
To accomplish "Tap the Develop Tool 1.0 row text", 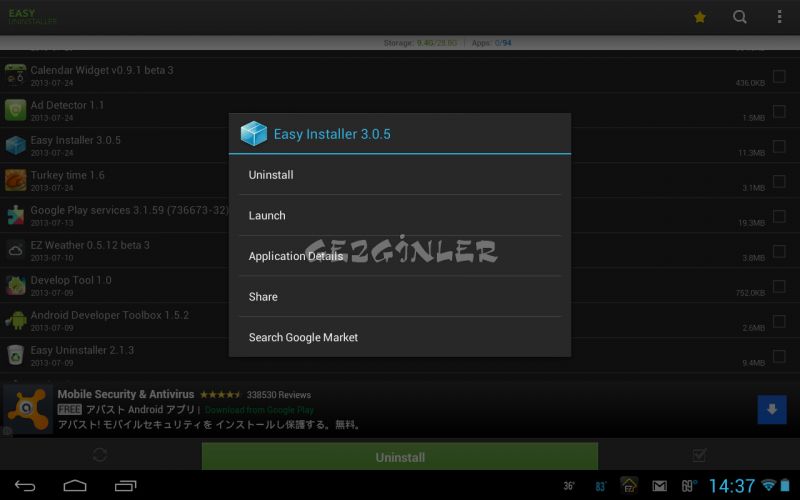I will point(71,280).
